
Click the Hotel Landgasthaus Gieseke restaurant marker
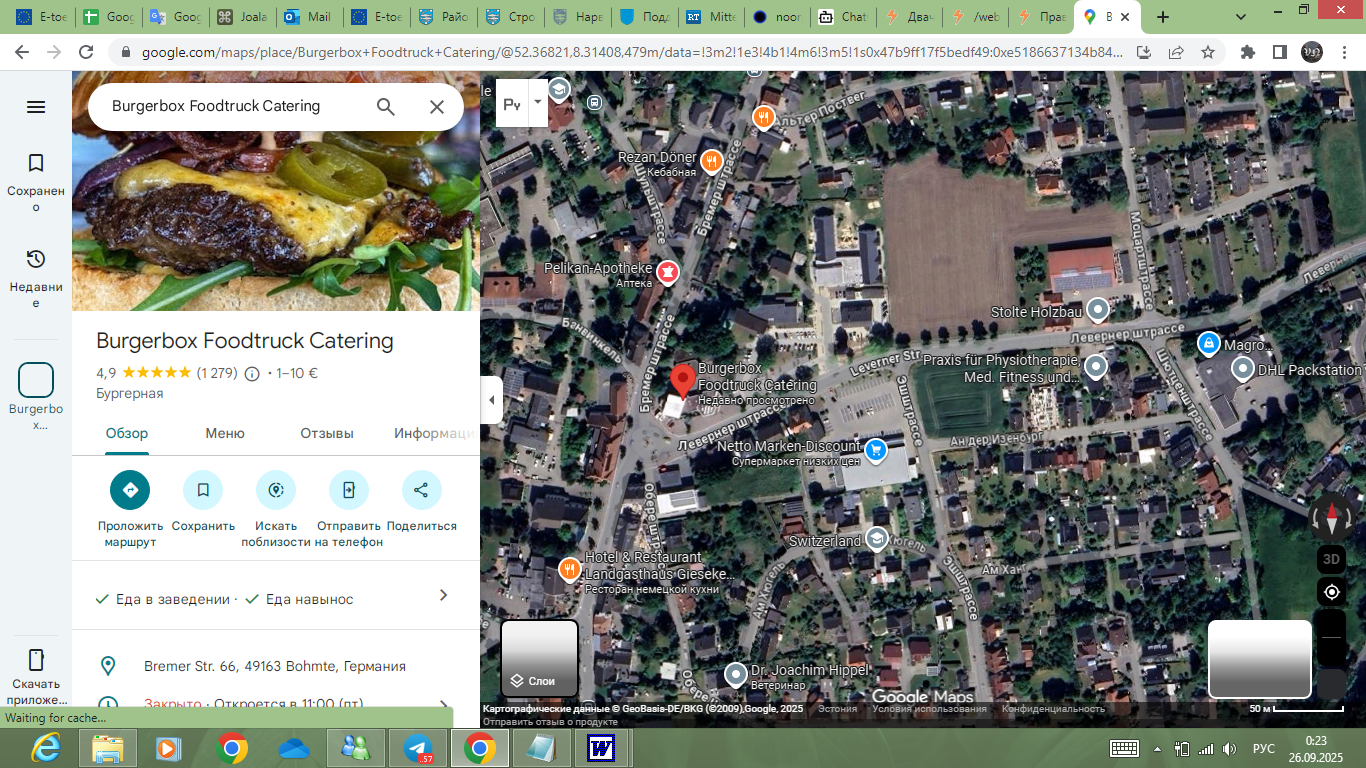pyautogui.click(x=570, y=568)
